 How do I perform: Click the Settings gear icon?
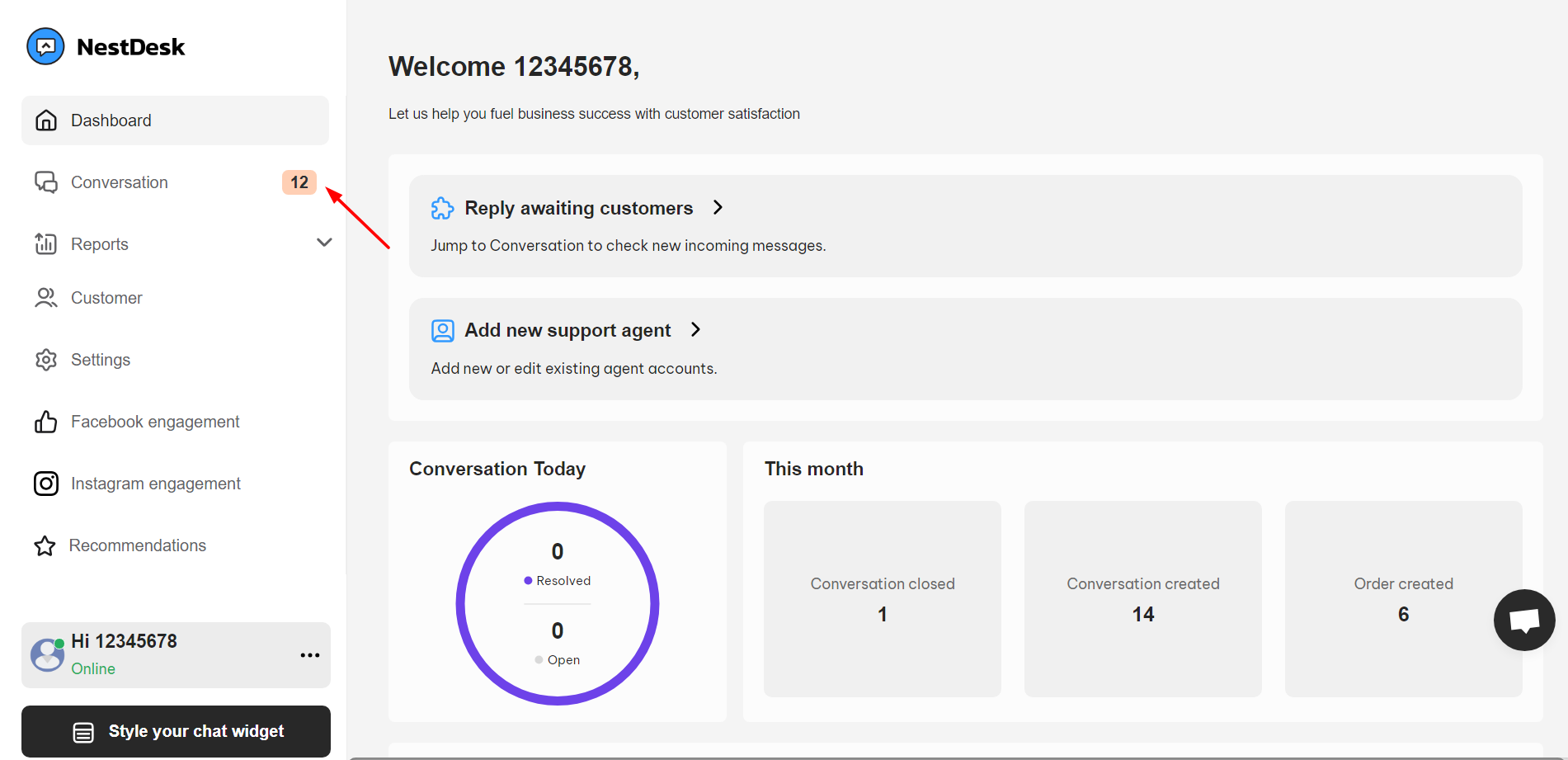[46, 360]
